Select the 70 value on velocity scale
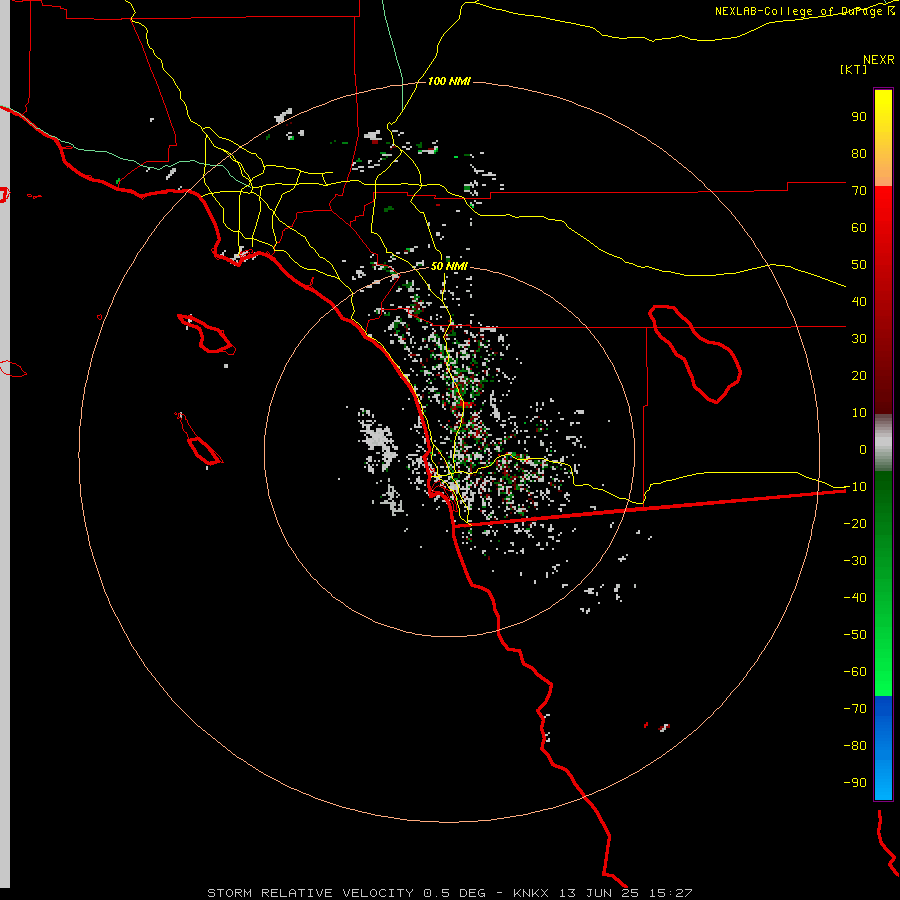The image size is (900, 900). tap(859, 191)
